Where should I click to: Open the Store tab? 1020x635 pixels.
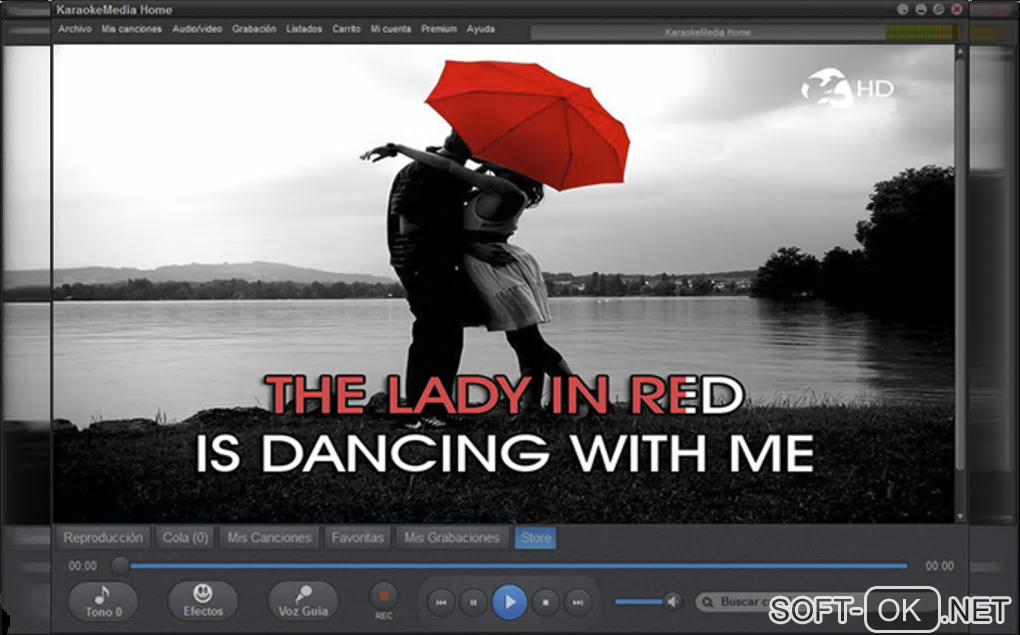pos(535,538)
